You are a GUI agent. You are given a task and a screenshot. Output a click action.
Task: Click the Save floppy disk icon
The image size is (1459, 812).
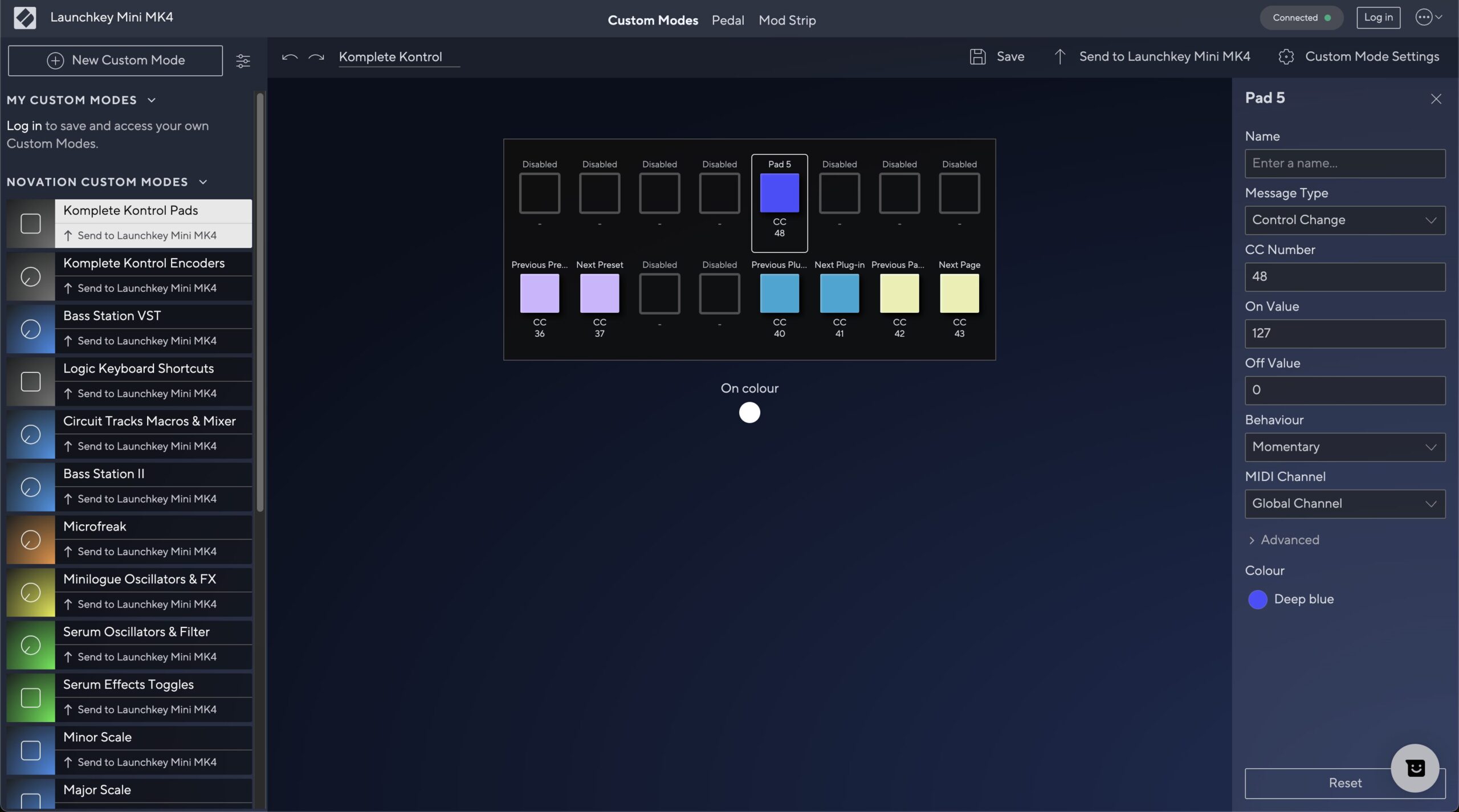(x=977, y=56)
